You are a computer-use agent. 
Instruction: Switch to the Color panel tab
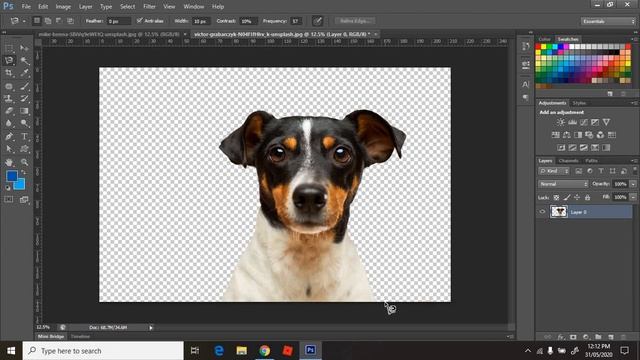tap(544, 39)
